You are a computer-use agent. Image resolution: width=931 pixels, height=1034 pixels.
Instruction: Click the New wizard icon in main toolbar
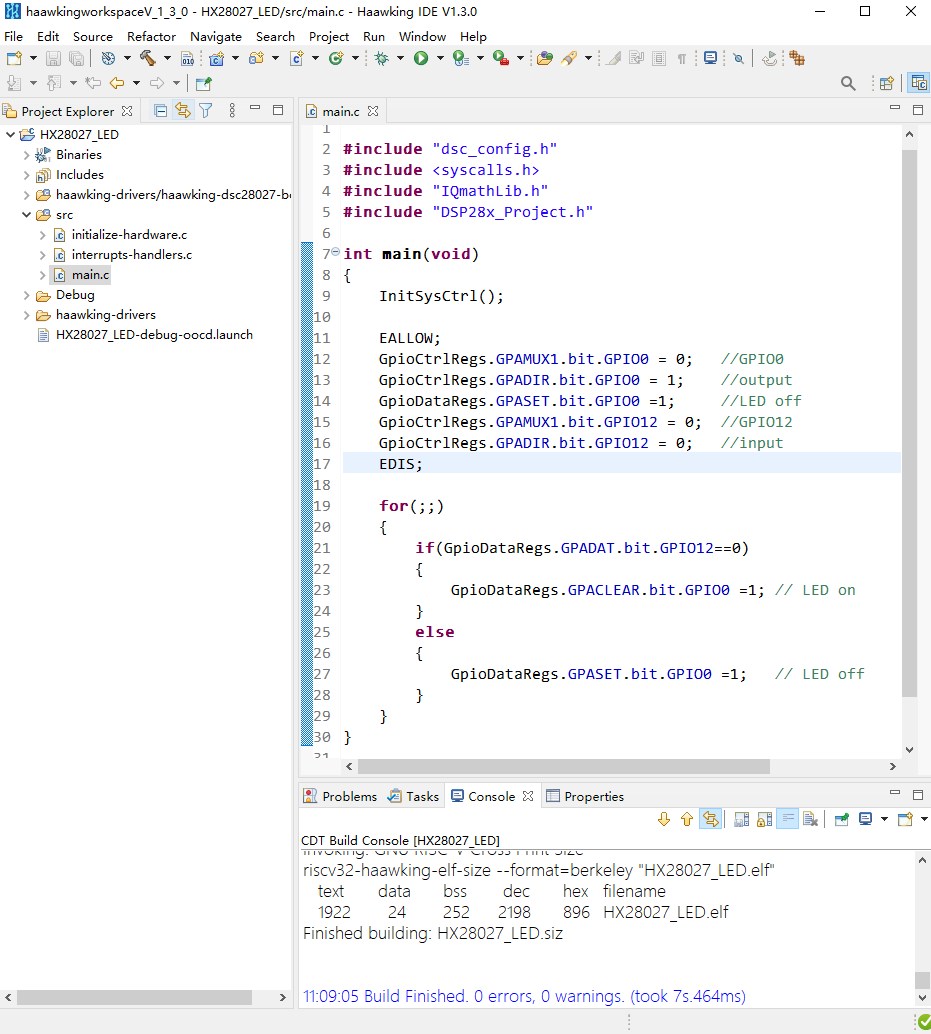pyautogui.click(x=15, y=59)
